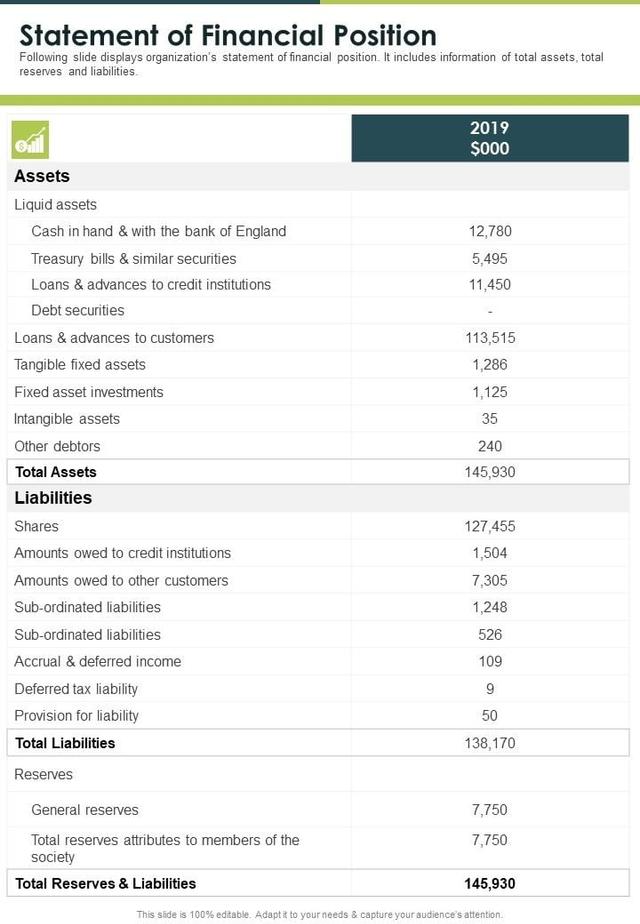The height and width of the screenshot is (924, 640).
Task: Click the 'Total Reserves & Liabilities' label
Action: point(106,884)
